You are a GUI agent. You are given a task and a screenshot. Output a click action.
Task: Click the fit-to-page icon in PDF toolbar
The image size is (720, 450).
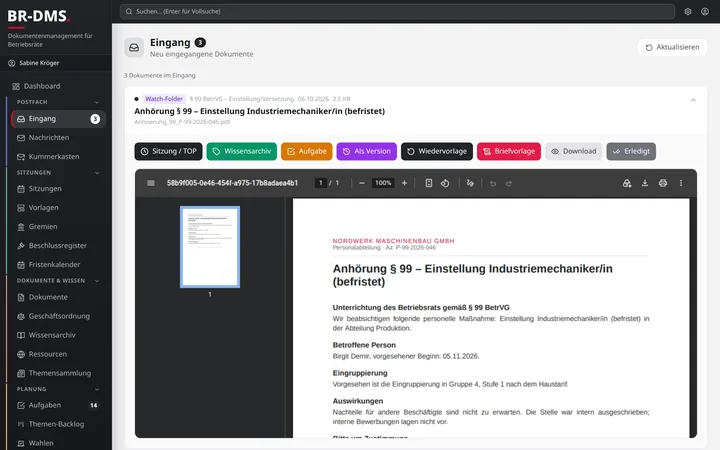pos(428,183)
